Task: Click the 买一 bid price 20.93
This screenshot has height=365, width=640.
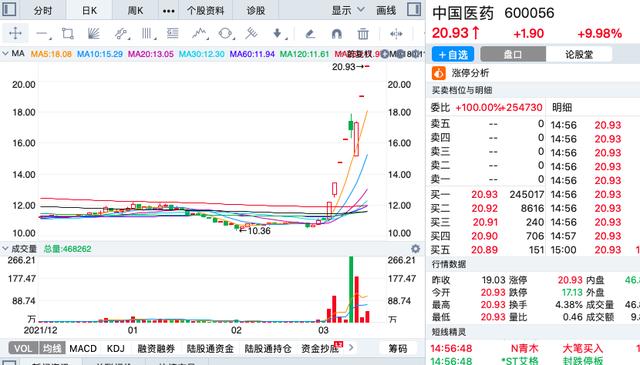Action: 484,194
